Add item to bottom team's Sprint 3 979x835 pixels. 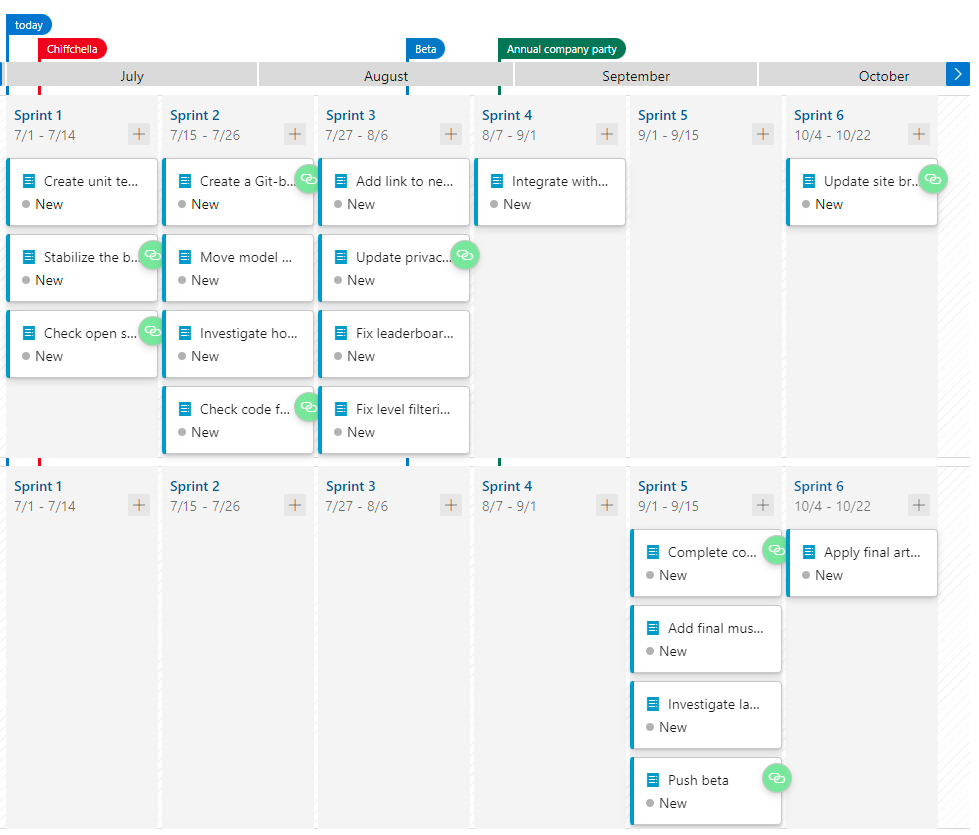click(451, 505)
